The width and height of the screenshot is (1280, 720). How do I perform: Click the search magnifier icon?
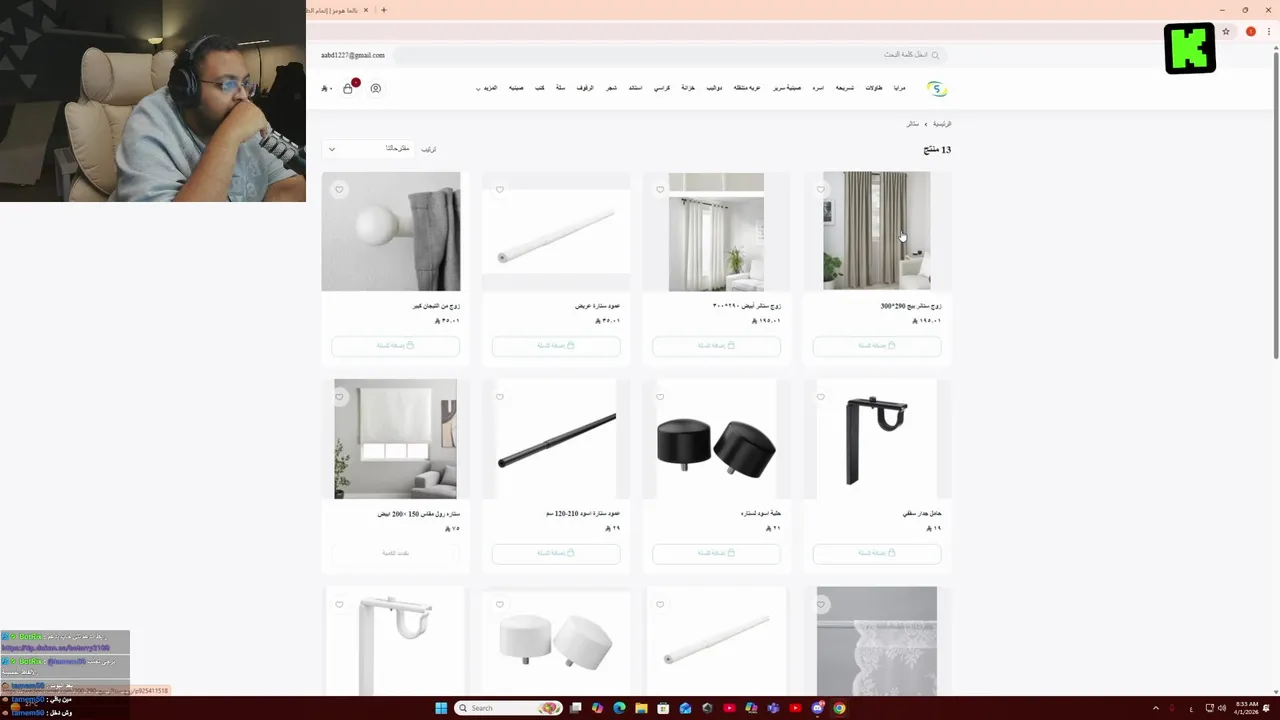pos(935,55)
